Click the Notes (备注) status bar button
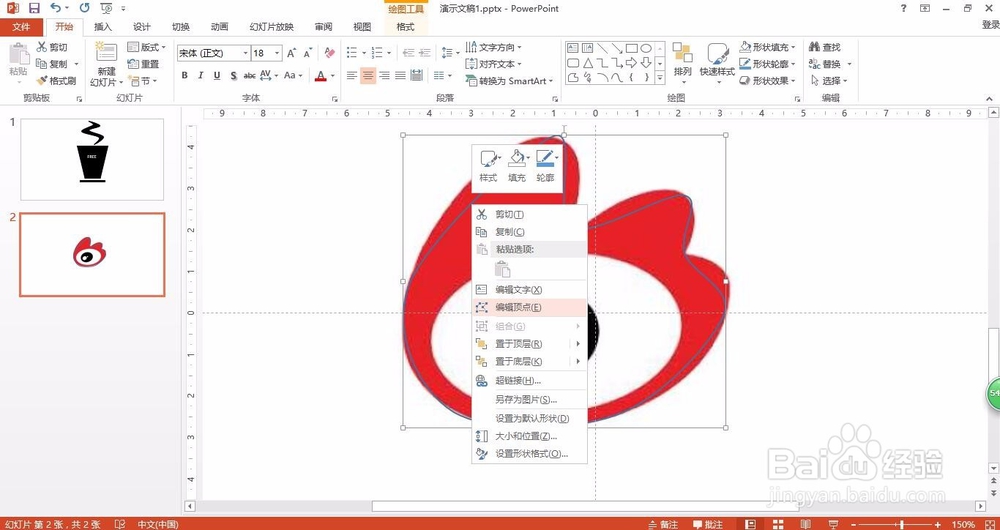Image resolution: width=1000 pixels, height=530 pixels. point(663,524)
